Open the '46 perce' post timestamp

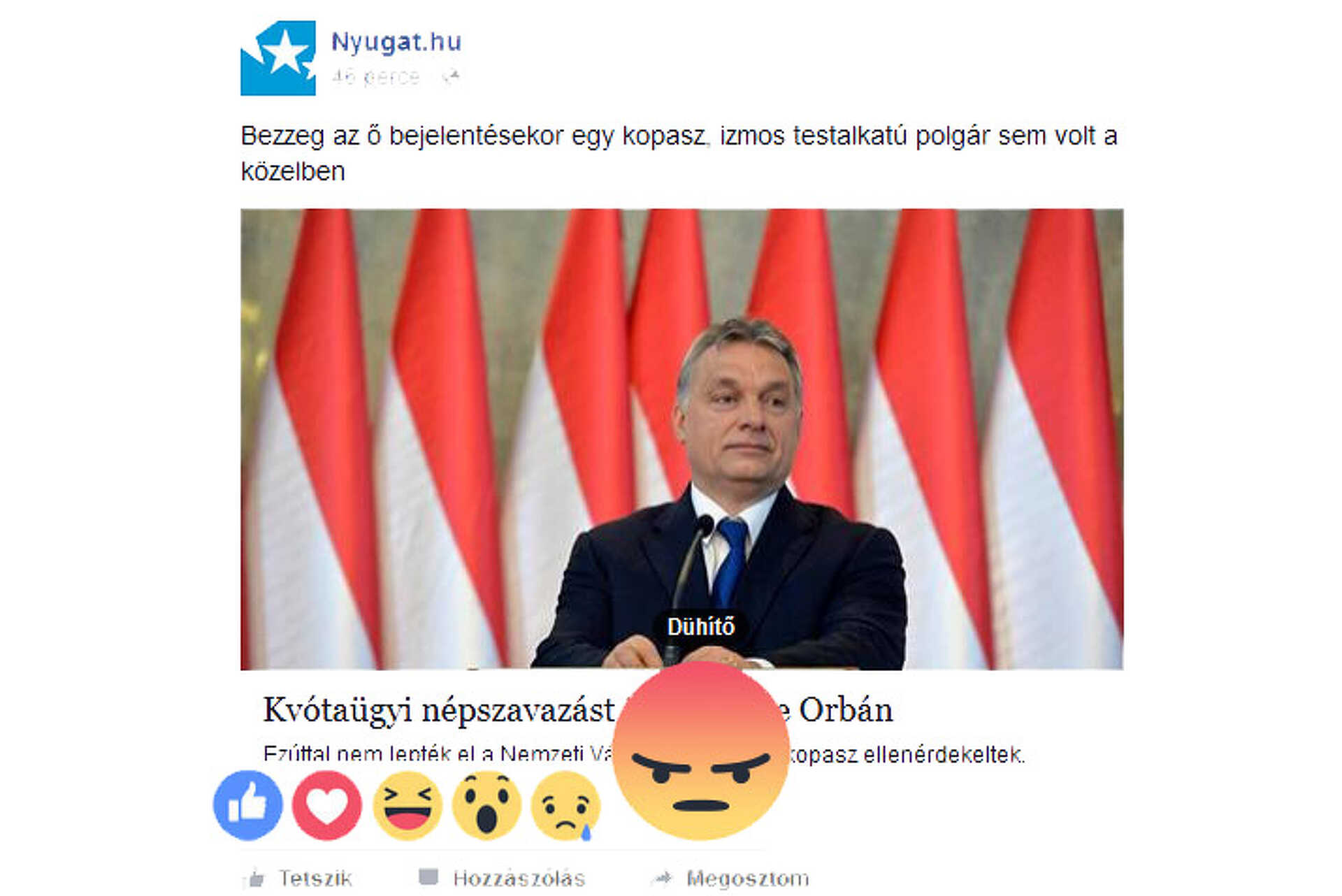click(376, 76)
